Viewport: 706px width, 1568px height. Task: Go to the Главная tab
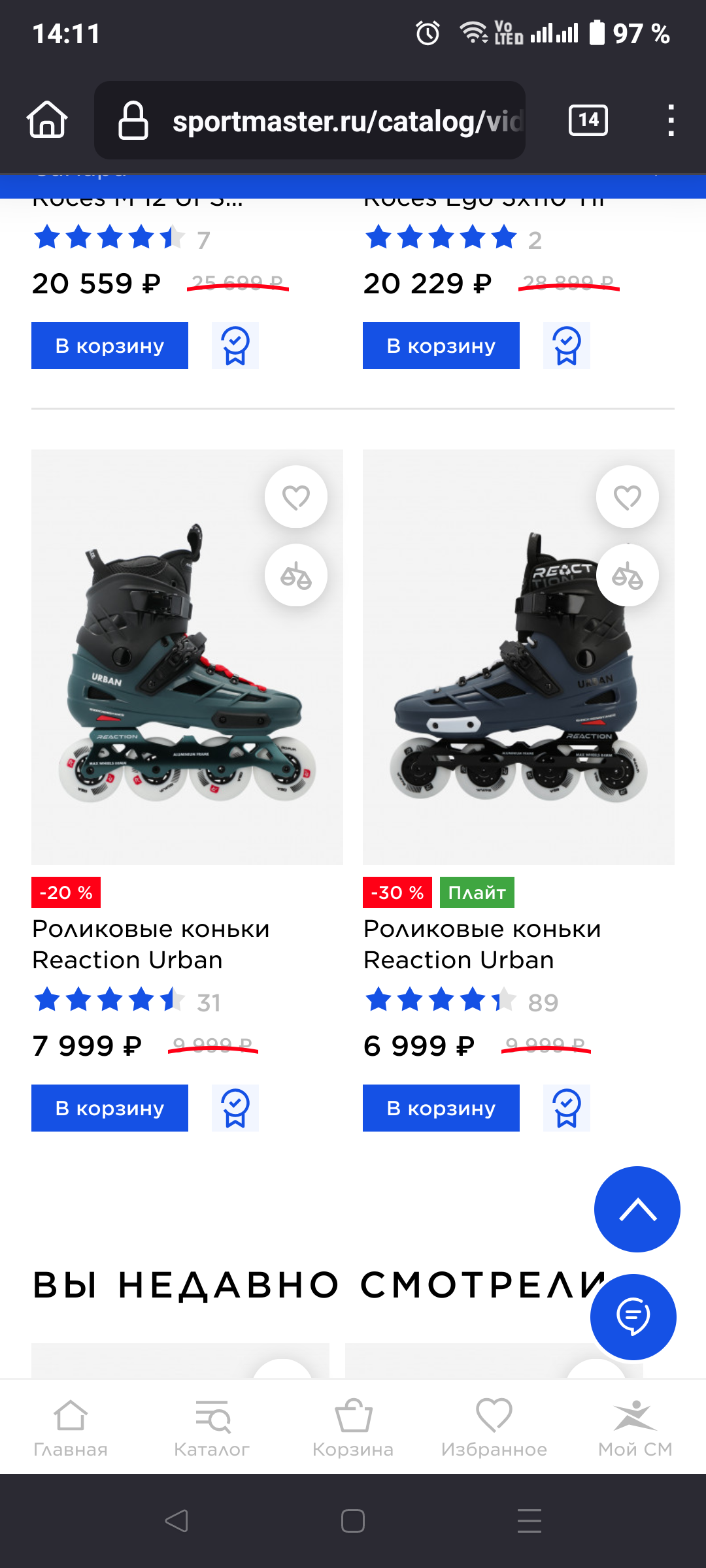tap(71, 1428)
